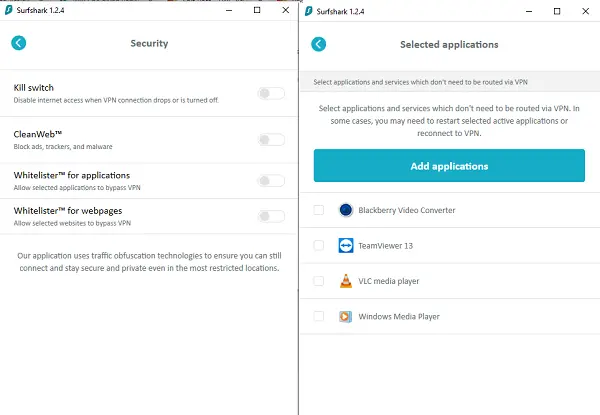Image resolution: width=600 pixels, height=415 pixels.
Task: Click the Windows Media Player icon
Action: (345, 316)
